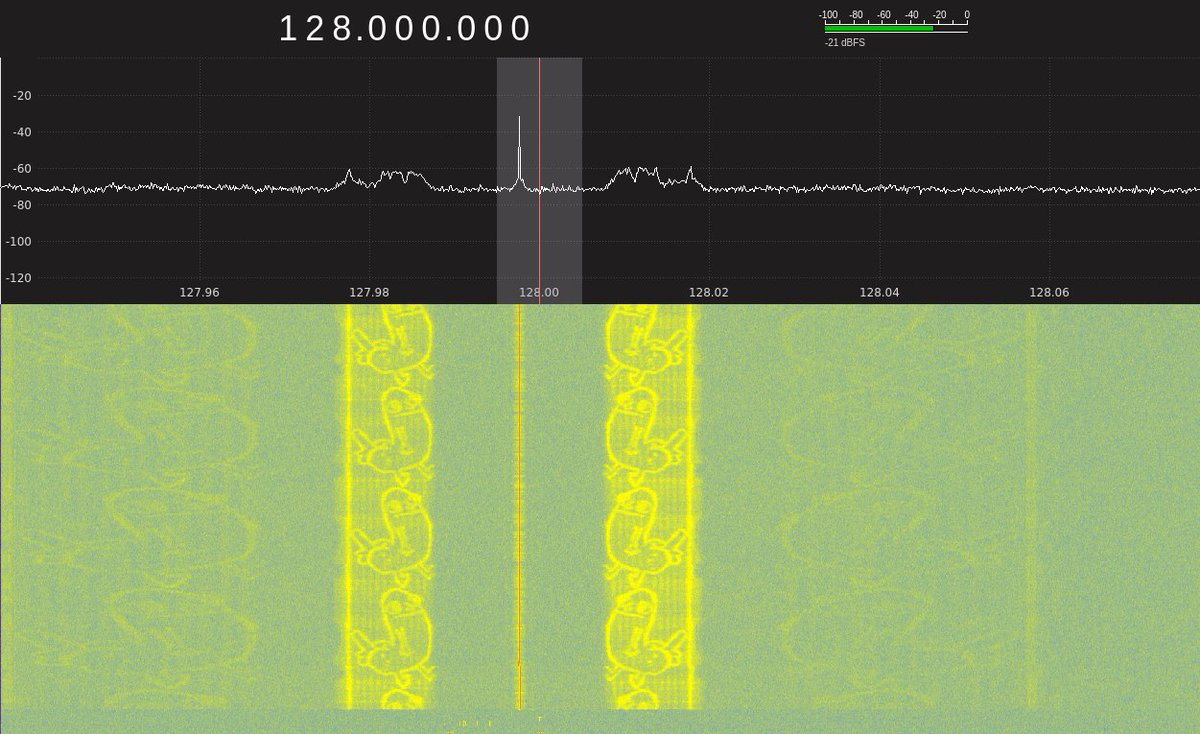Click the 128.06 frequency axis label

coord(1048,293)
